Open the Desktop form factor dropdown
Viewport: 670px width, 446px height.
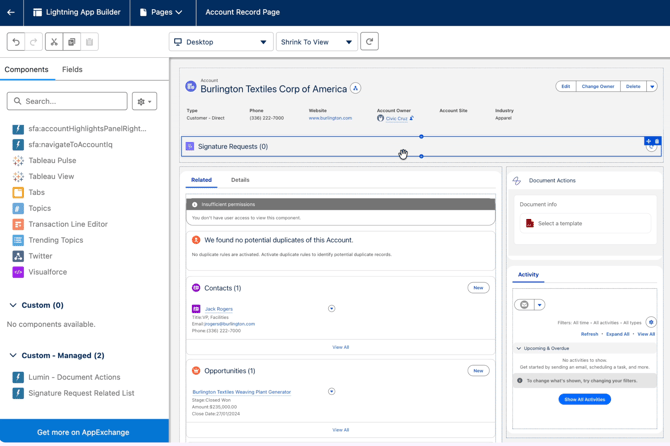point(221,42)
